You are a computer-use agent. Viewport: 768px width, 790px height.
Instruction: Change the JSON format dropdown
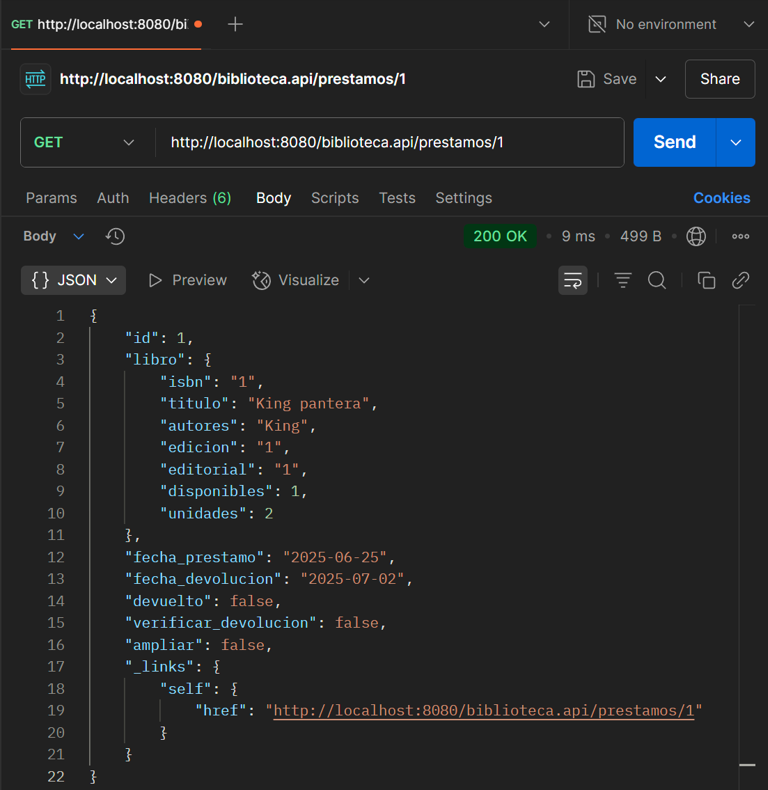pyautogui.click(x=74, y=280)
